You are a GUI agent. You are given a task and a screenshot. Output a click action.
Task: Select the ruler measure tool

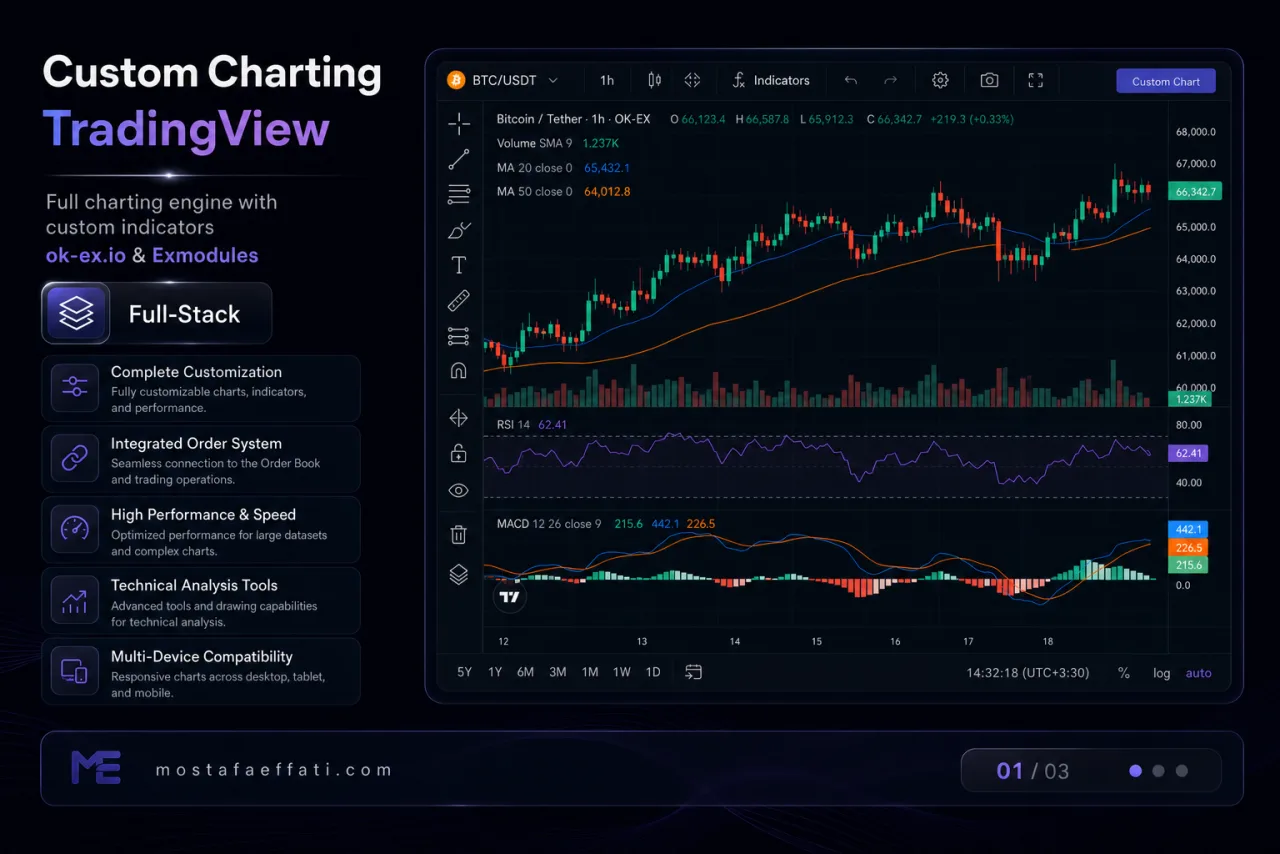click(459, 300)
